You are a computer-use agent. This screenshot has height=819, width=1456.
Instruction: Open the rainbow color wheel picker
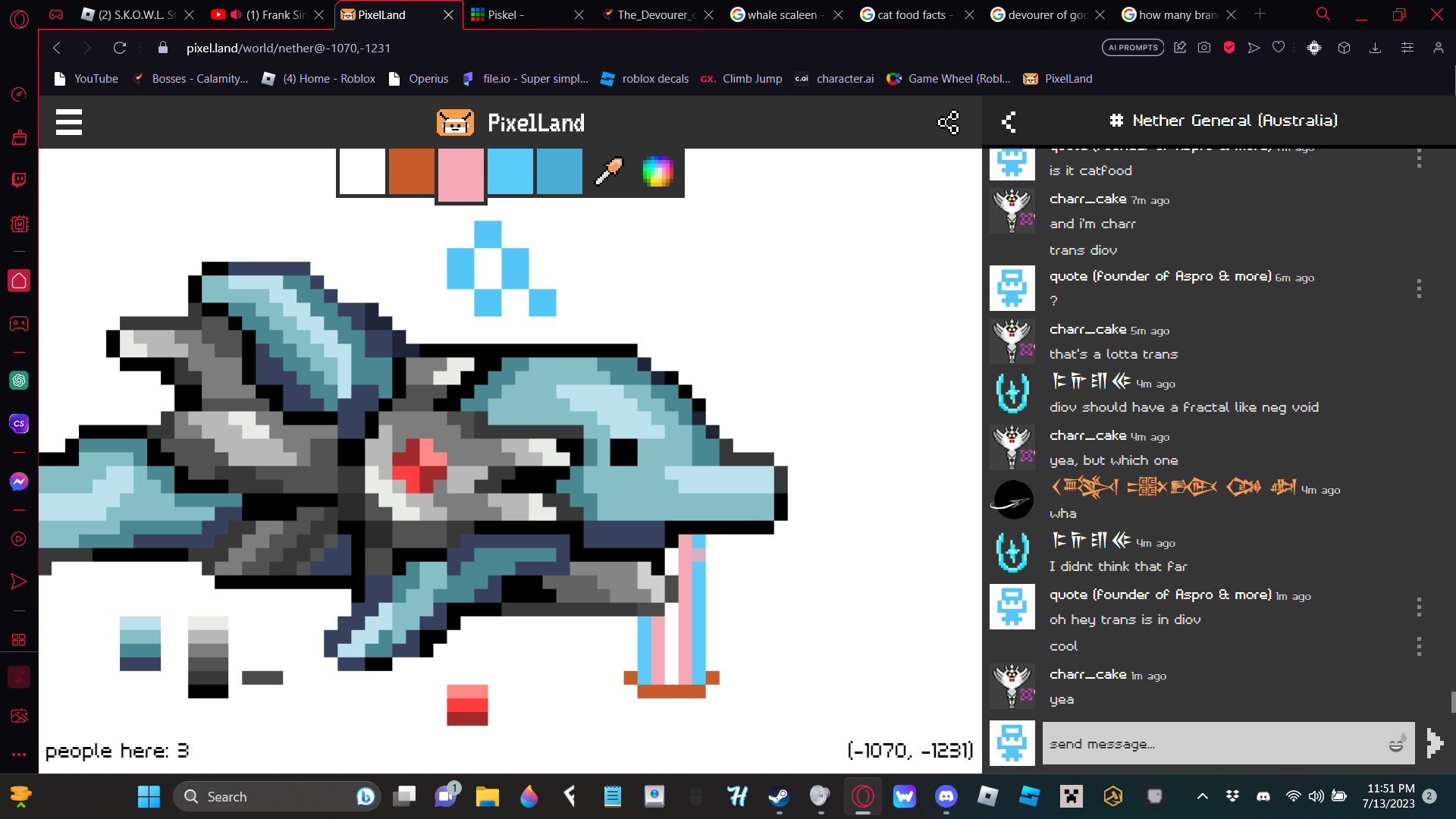click(x=657, y=172)
